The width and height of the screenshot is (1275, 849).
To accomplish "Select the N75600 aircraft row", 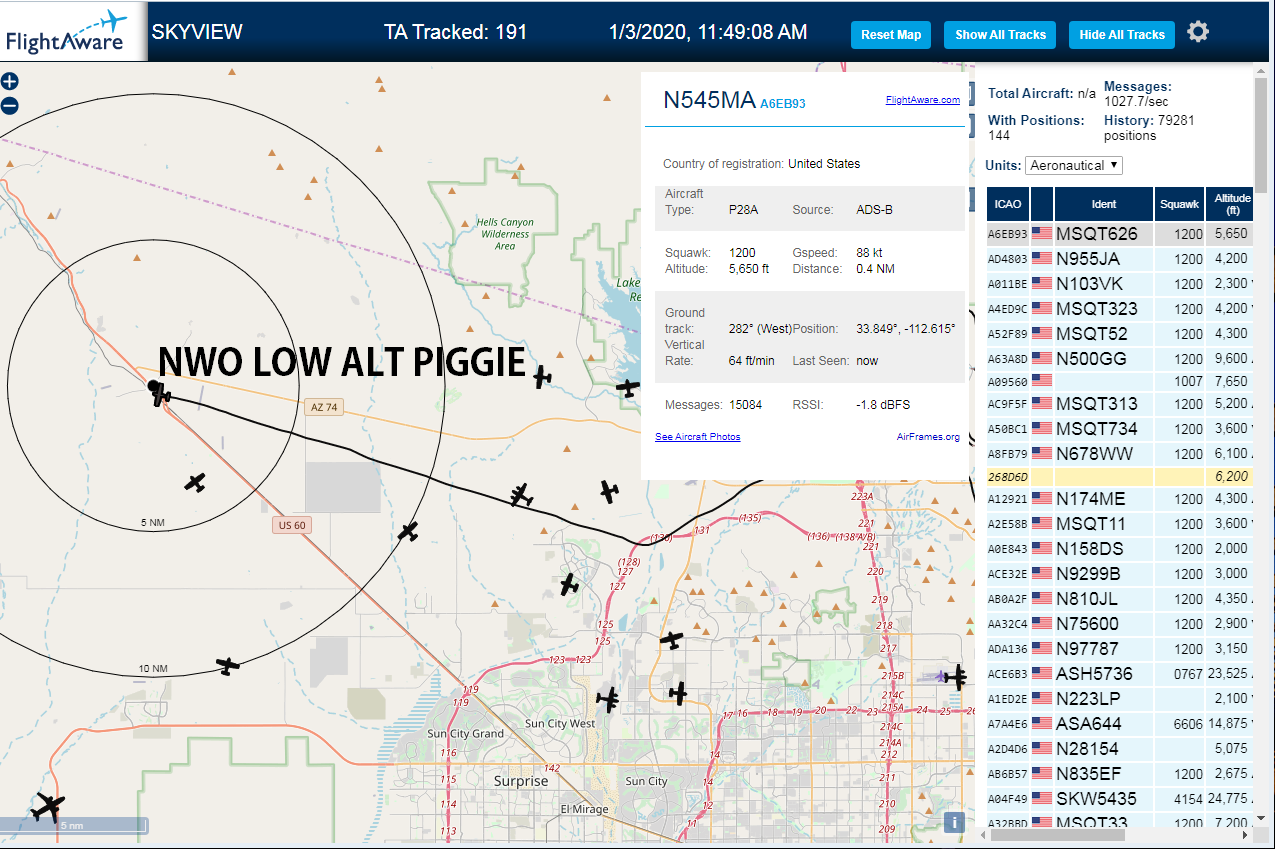I will point(1120,624).
